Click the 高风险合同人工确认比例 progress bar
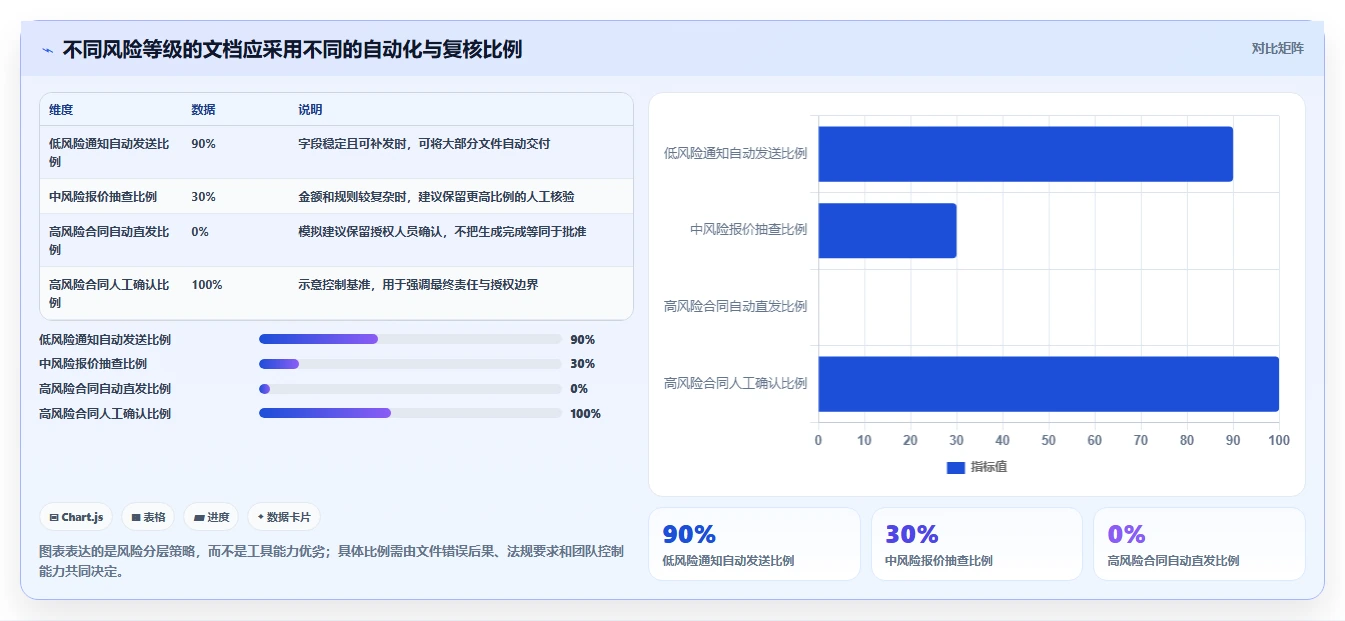 tap(410, 413)
